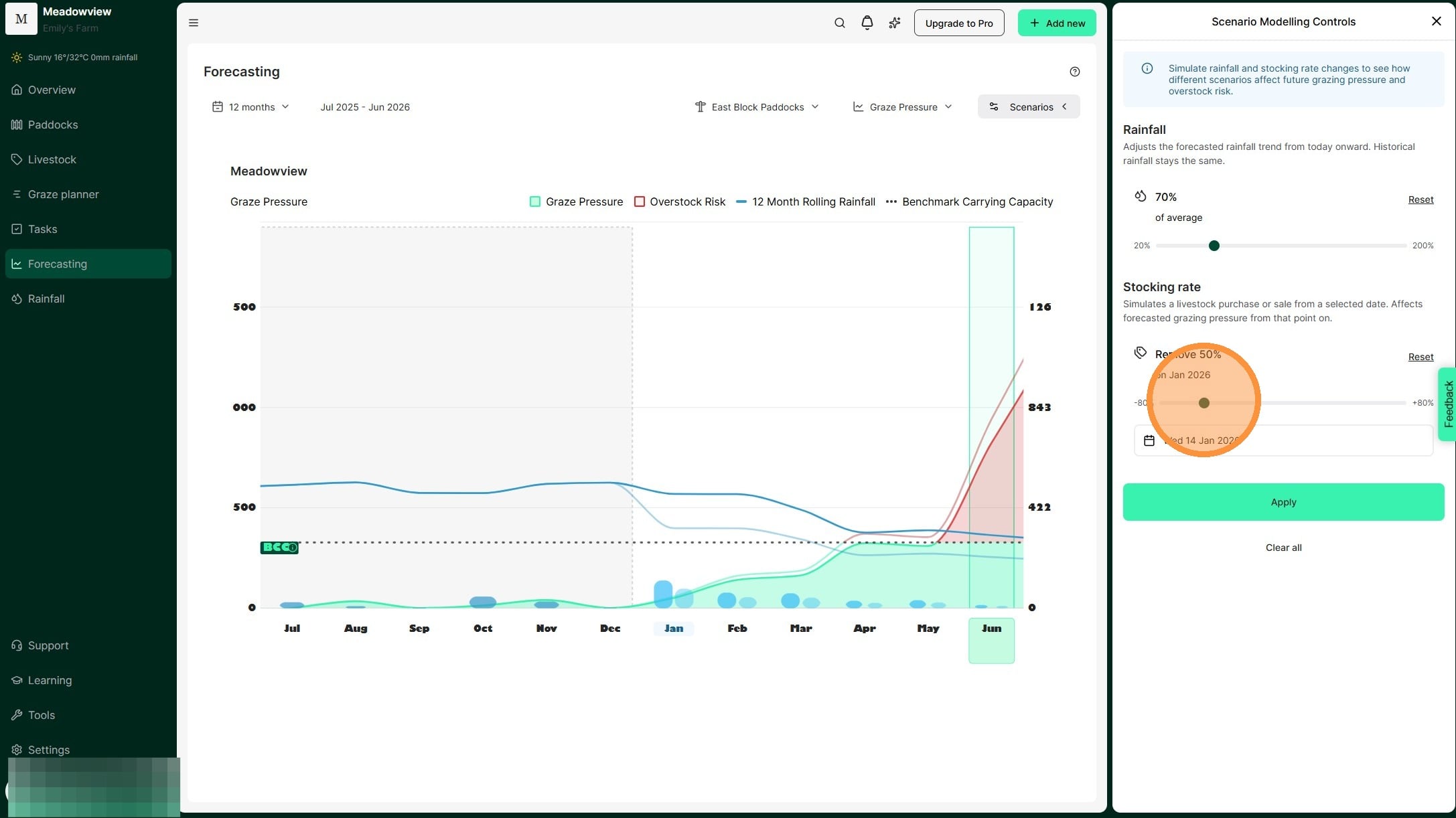The image size is (1456, 818).
Task: Open the forecasting help question icon
Action: coord(1074,72)
